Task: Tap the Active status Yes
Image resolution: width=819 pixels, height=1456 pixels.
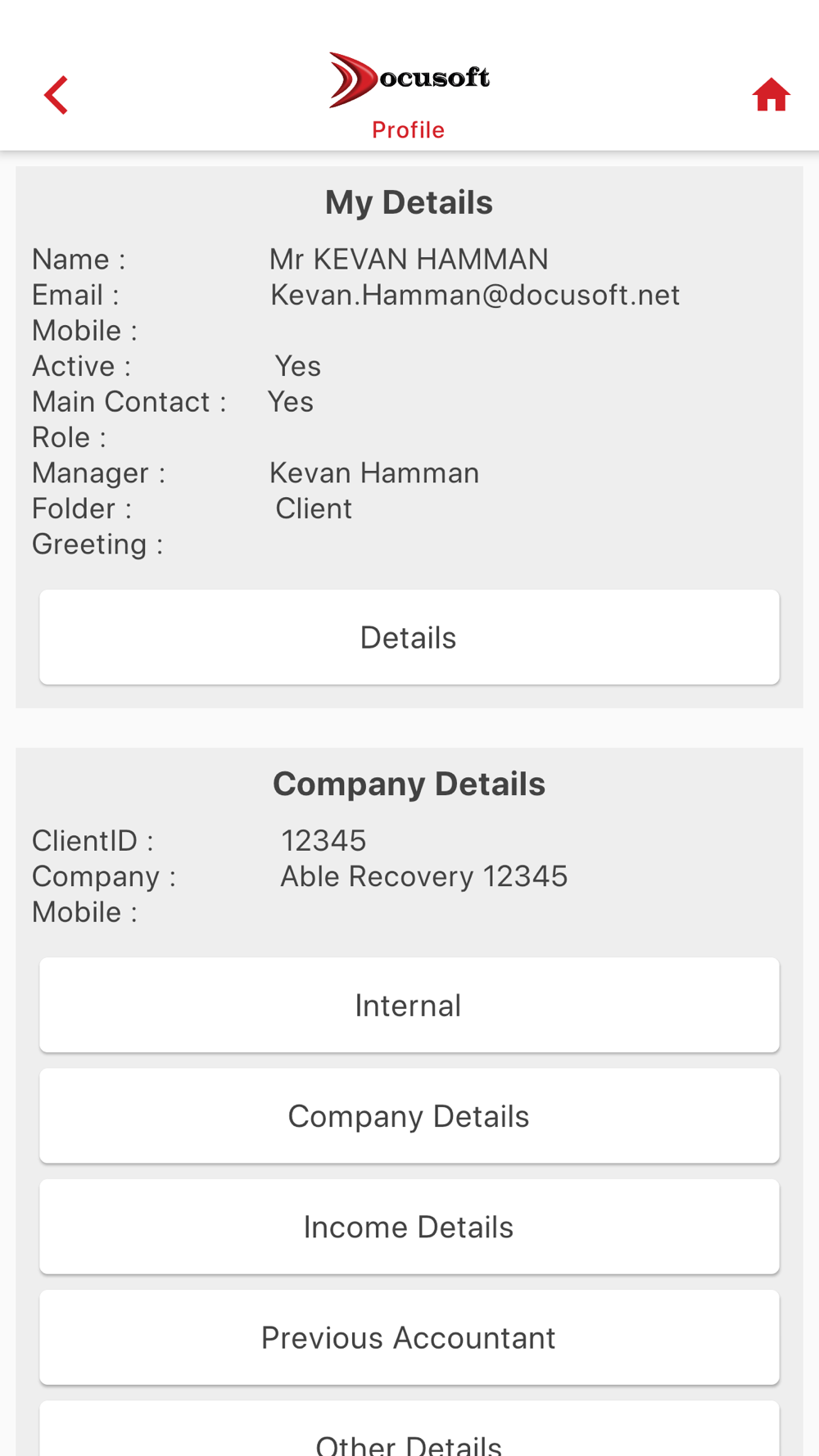Action: (x=297, y=366)
